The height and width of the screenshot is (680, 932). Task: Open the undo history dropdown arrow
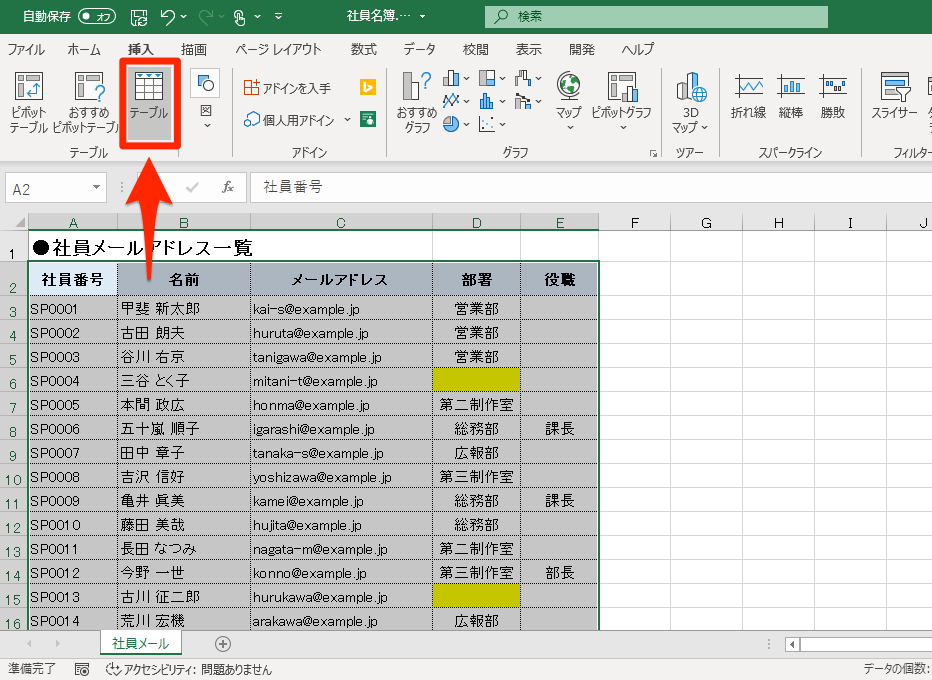[184, 17]
